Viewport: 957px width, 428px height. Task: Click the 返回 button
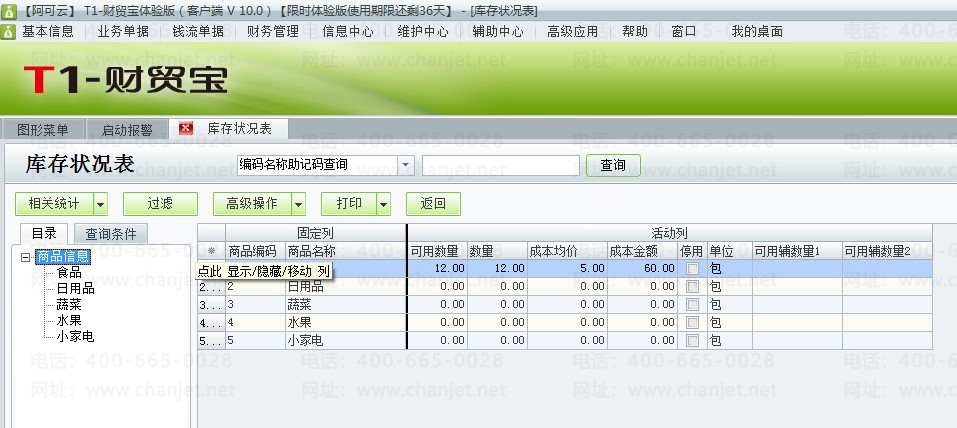point(433,205)
